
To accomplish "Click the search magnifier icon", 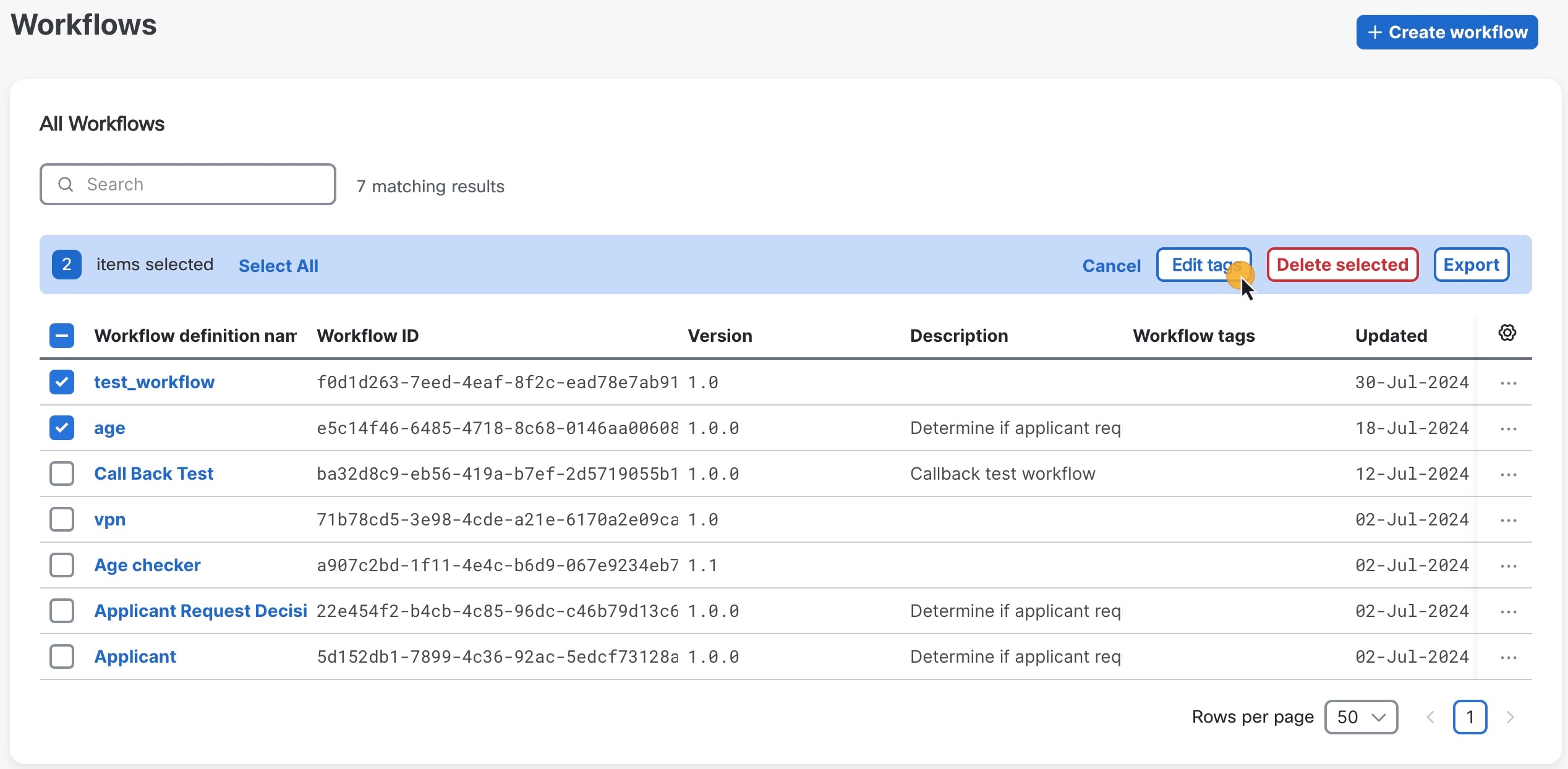I will tap(66, 184).
